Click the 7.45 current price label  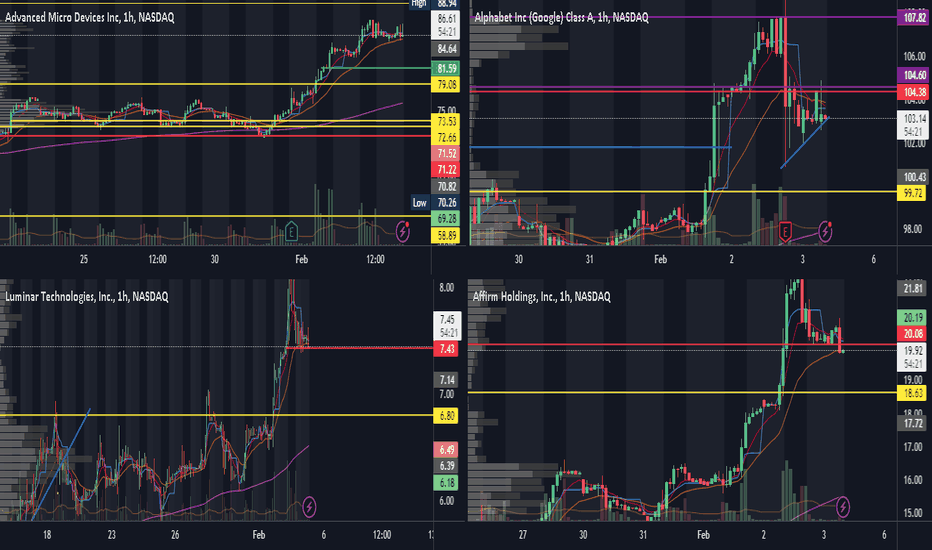click(x=447, y=326)
